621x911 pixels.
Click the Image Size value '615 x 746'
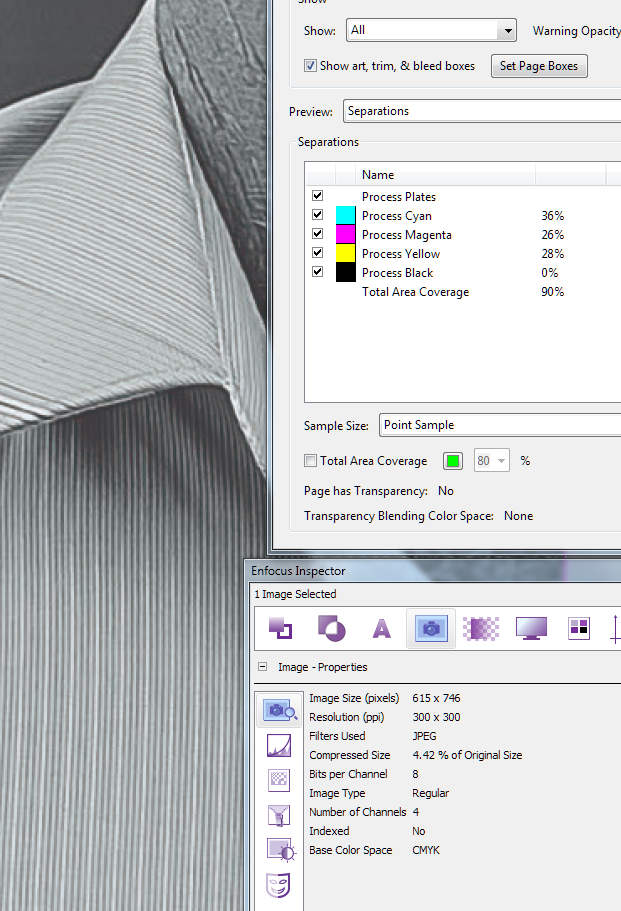pyautogui.click(x=436, y=698)
